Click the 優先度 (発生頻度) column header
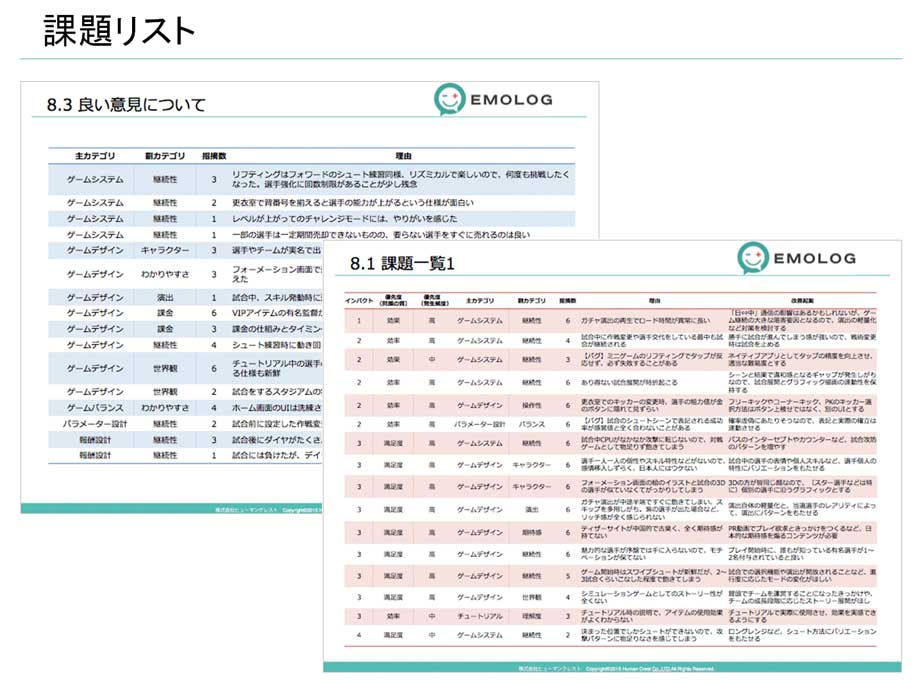Viewport: 921px width, 691px height. point(435,300)
